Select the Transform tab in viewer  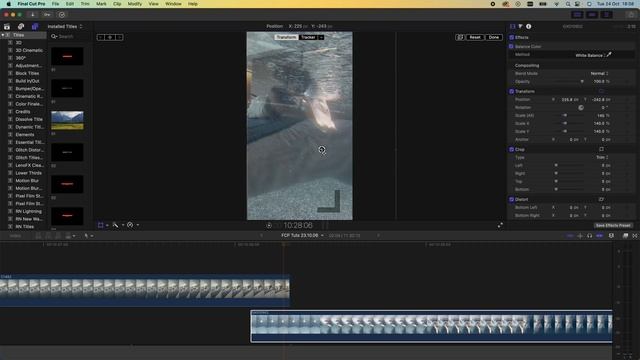click(x=286, y=37)
